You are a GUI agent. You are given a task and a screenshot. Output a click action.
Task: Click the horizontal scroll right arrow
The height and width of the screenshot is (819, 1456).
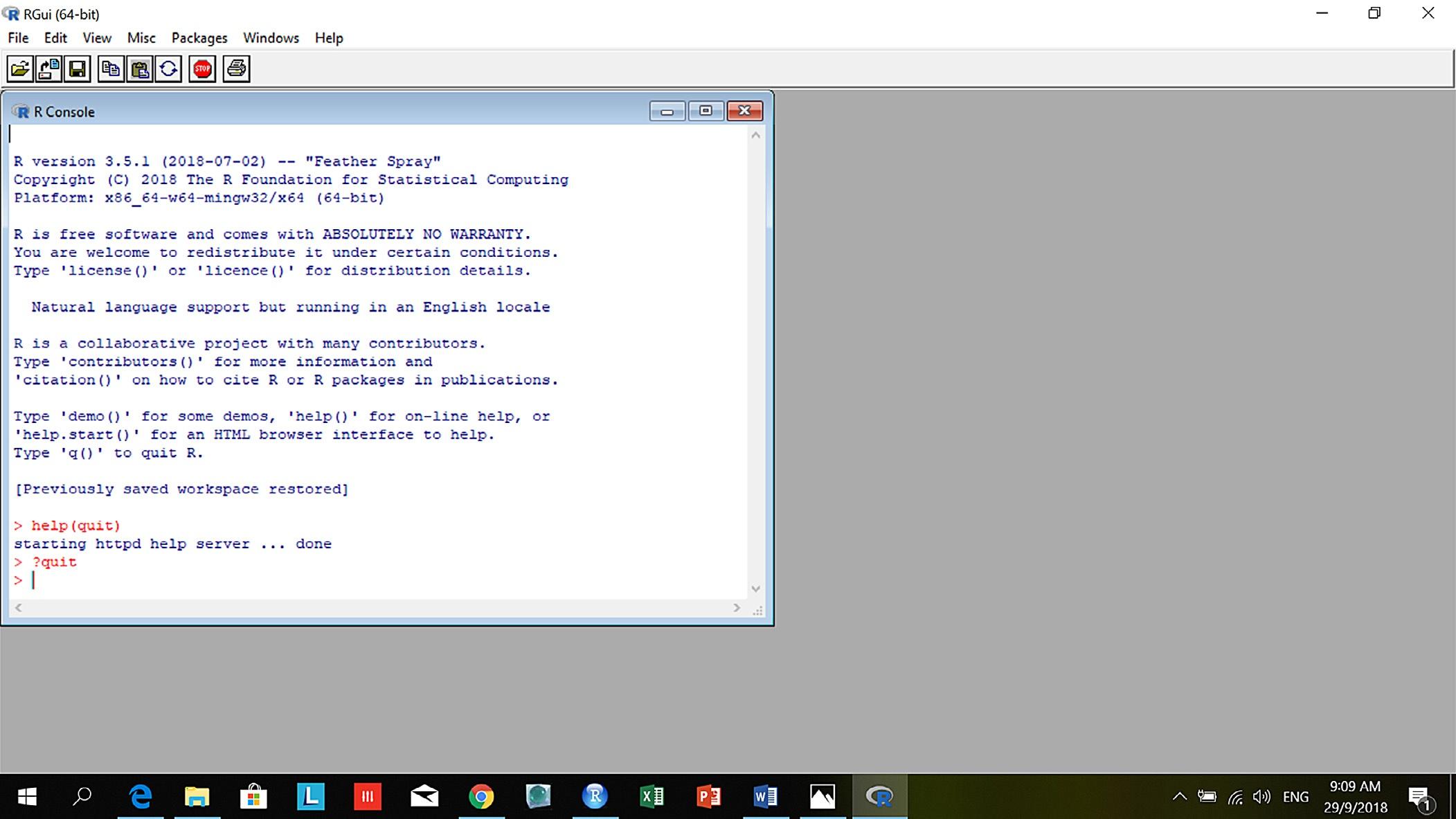[737, 607]
